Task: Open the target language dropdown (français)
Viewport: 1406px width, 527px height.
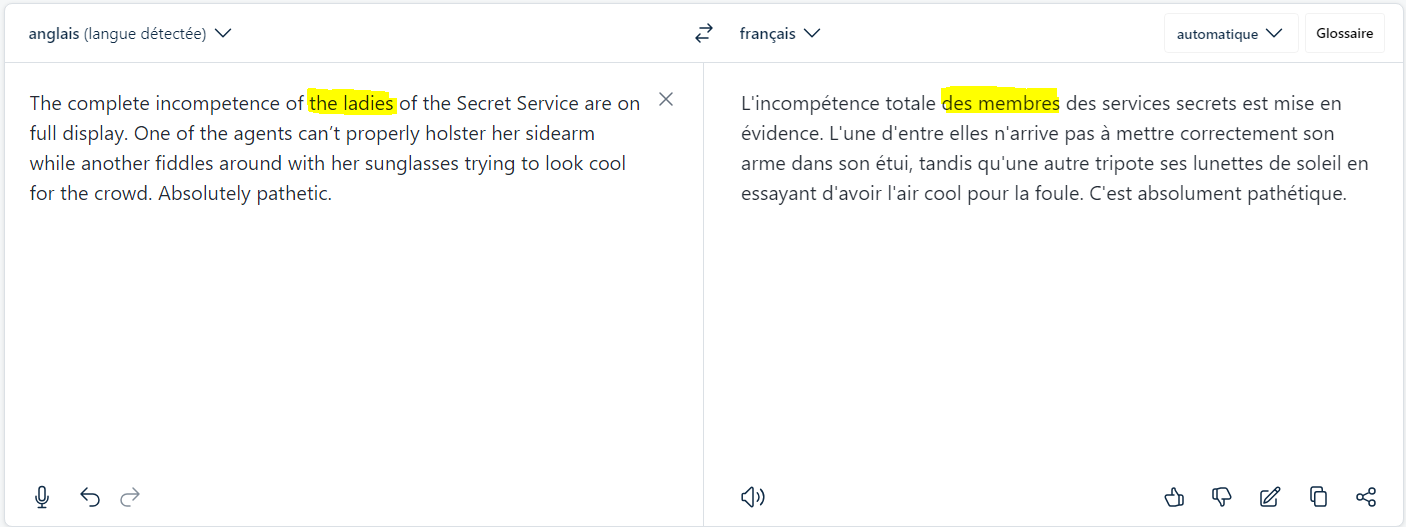Action: [780, 33]
